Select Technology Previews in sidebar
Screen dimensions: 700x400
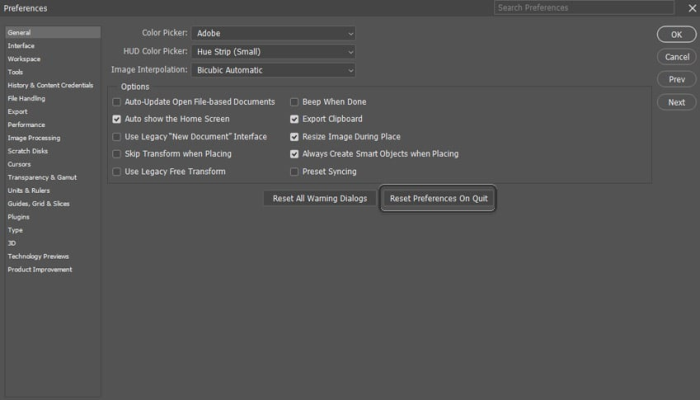pos(38,256)
